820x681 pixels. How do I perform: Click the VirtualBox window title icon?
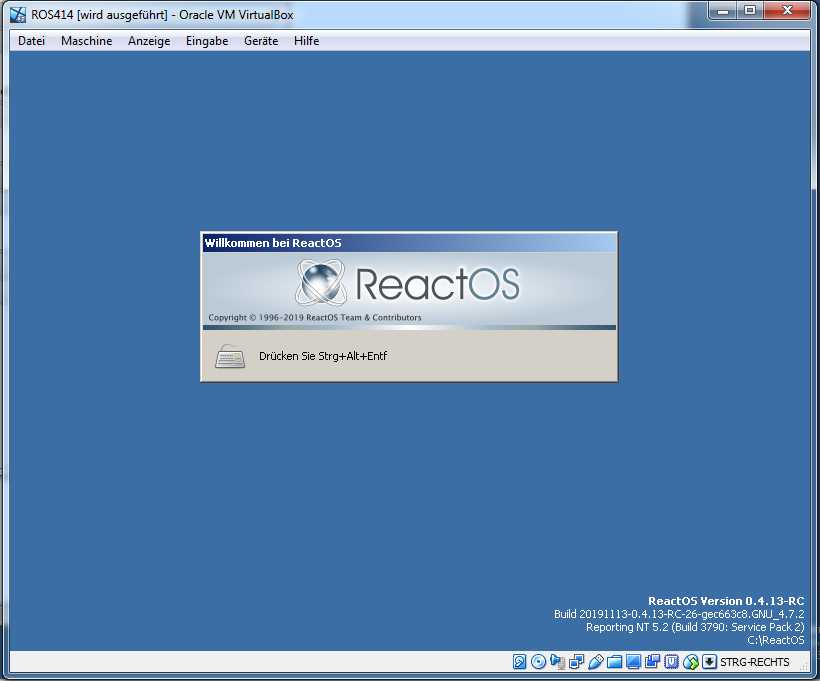(18, 15)
